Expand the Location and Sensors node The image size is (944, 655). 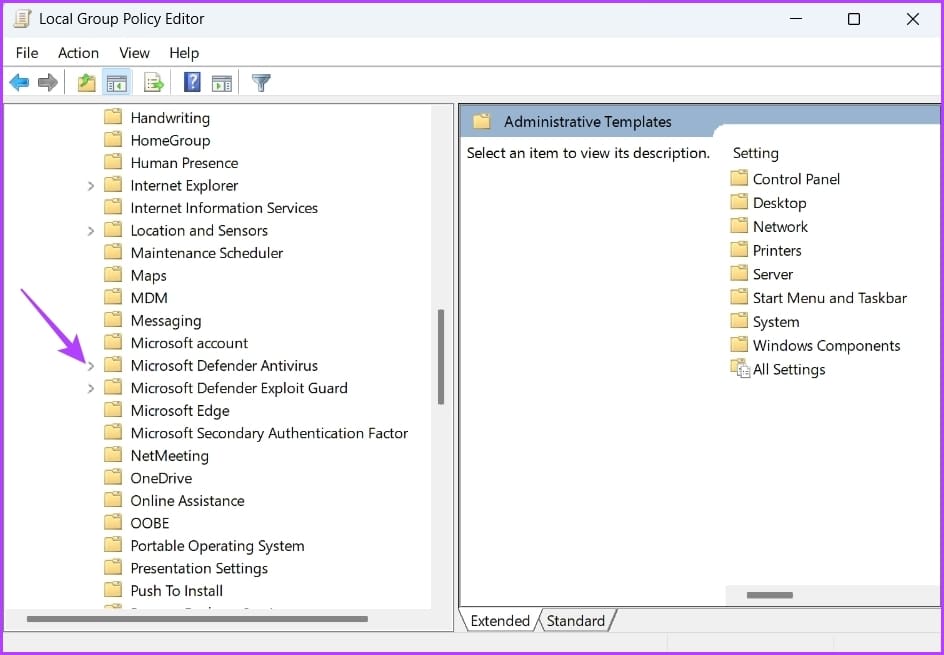coord(91,231)
